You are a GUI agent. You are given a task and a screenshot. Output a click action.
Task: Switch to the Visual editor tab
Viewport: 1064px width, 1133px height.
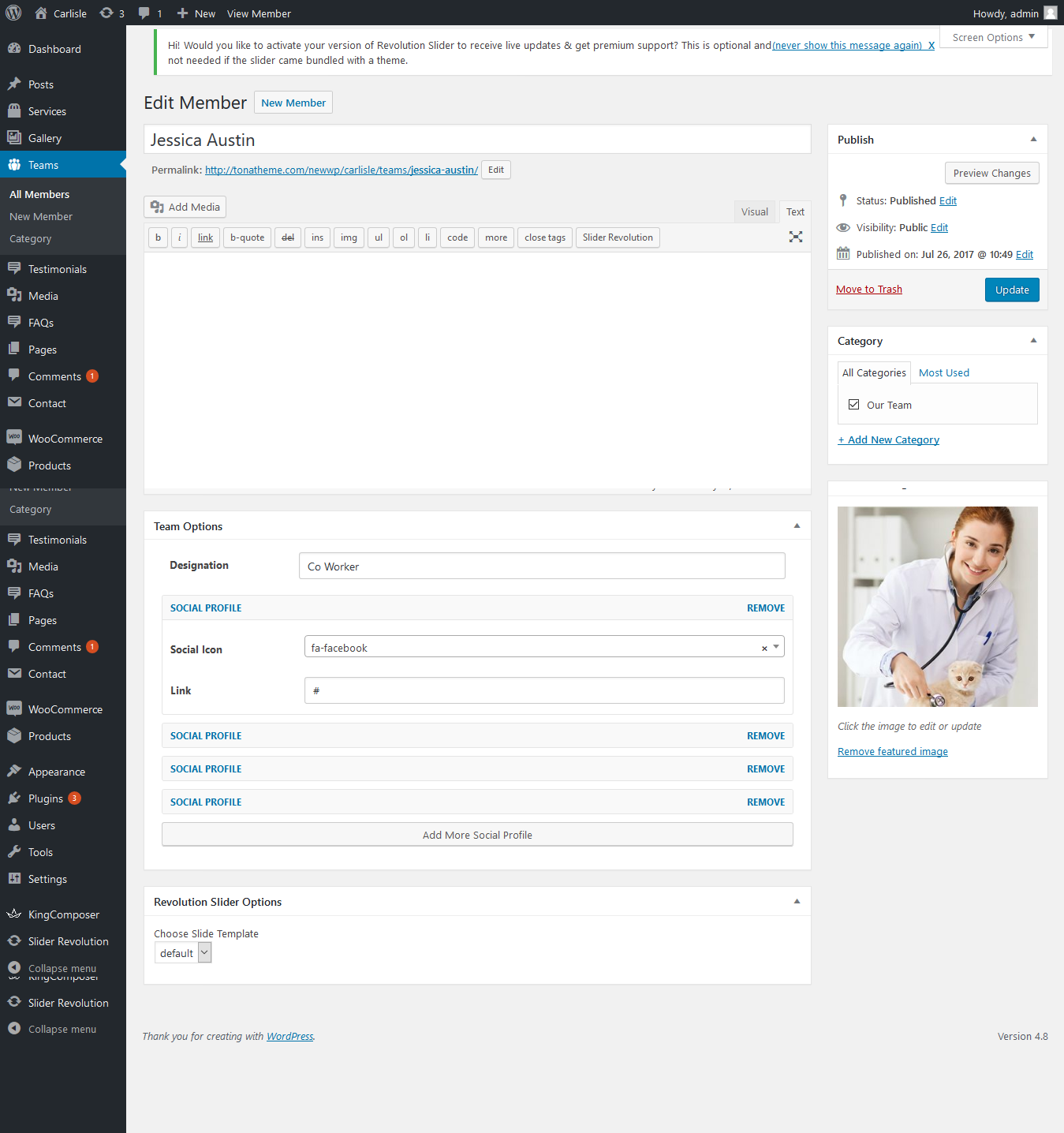pos(754,211)
